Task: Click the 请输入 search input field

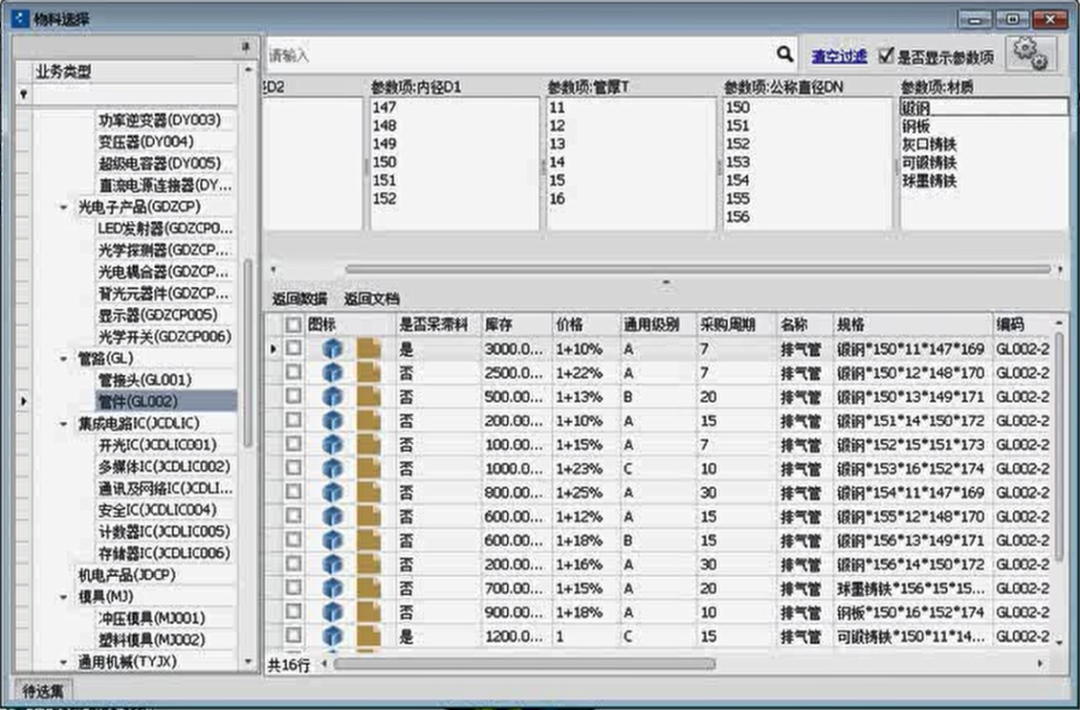Action: [520, 55]
